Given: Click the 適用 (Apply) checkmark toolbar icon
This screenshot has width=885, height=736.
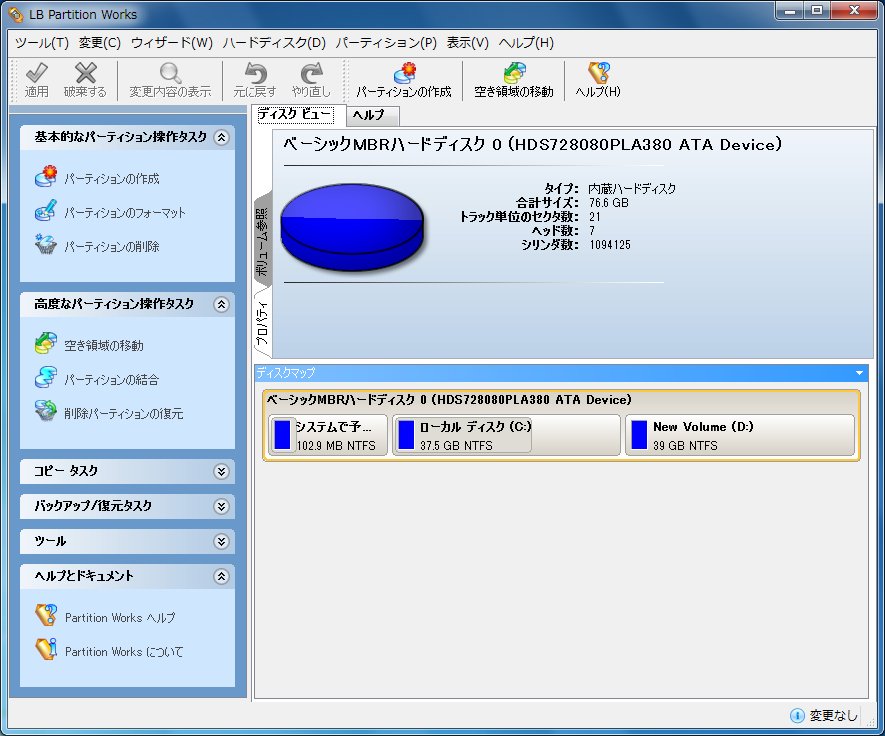Looking at the screenshot, I should [x=37, y=73].
